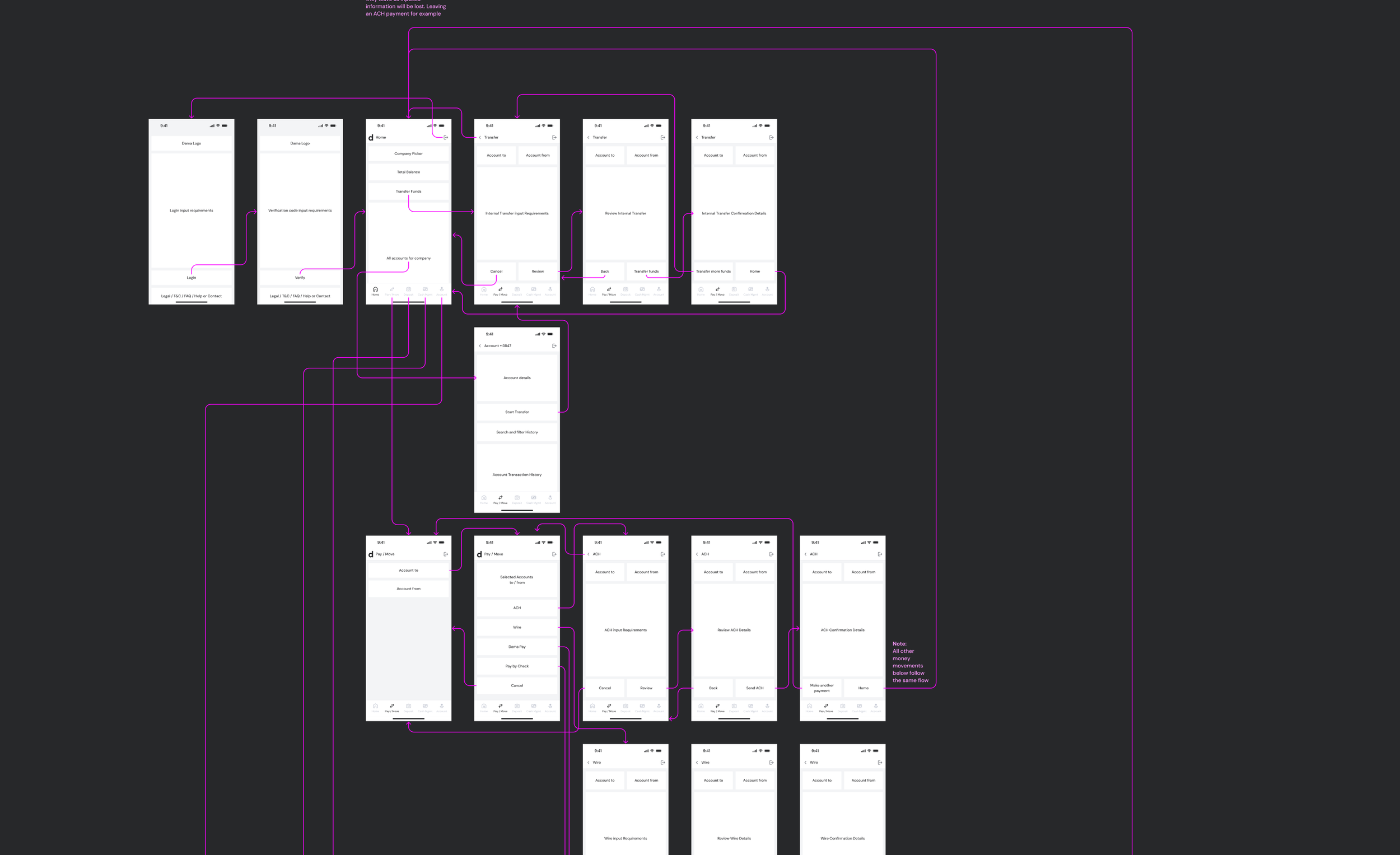Viewport: 1400px width, 855px height.
Task: Click Cash Mgmt icon on Home screen
Action: 425,290
